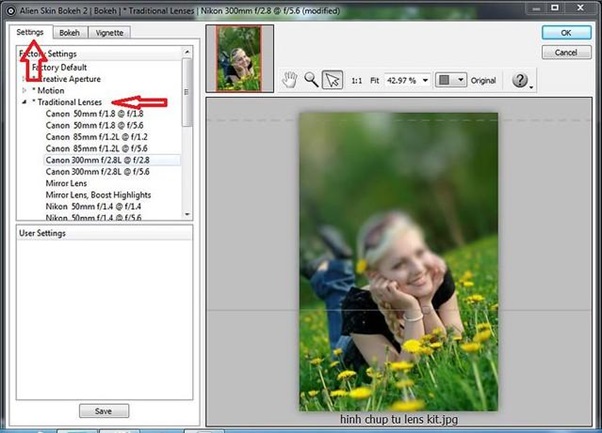Choose Canon 85mm f/1.2L @ f/5.6
Screen dimensions: 602x433
coord(96,148)
